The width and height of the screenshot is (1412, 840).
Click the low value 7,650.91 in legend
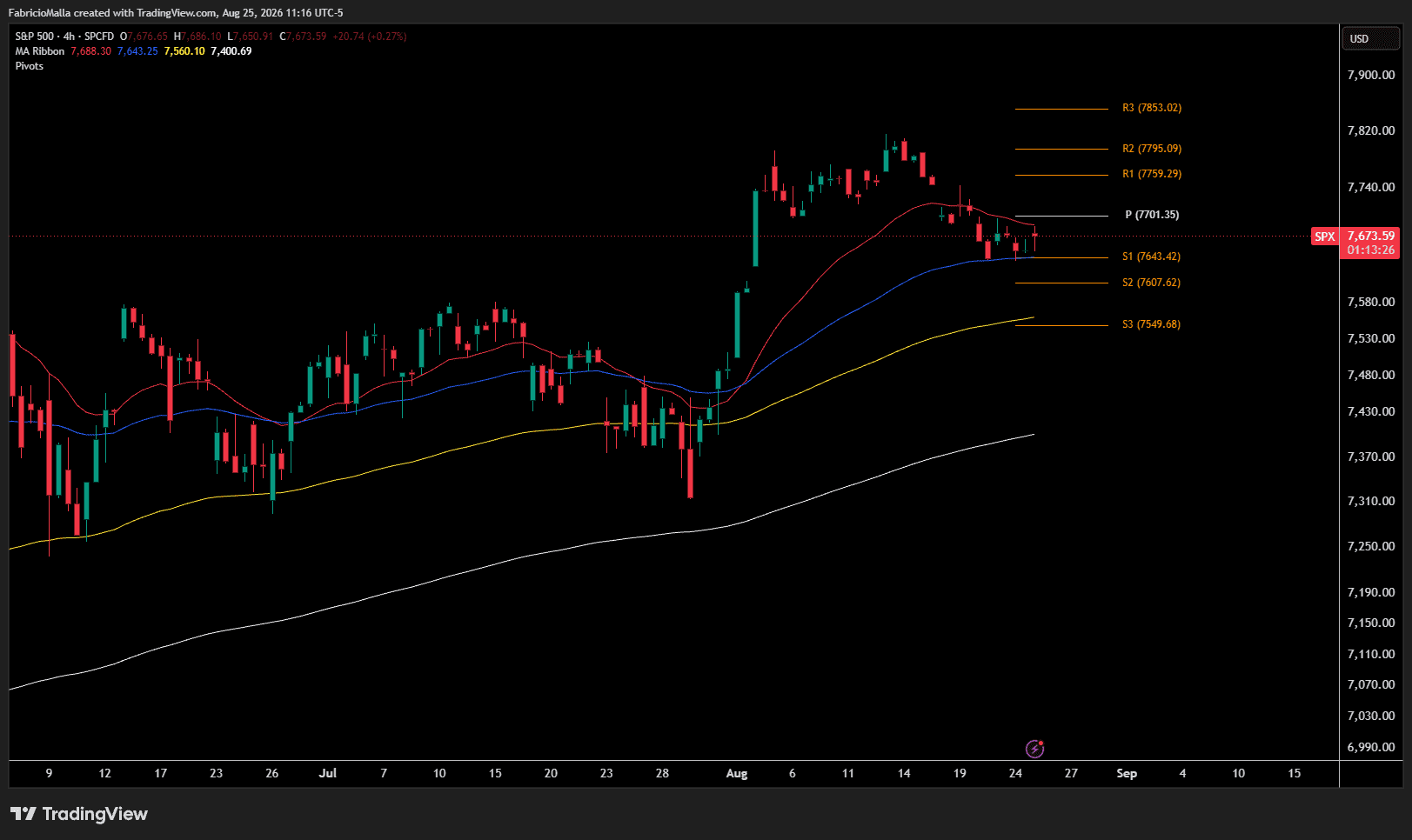(x=253, y=37)
